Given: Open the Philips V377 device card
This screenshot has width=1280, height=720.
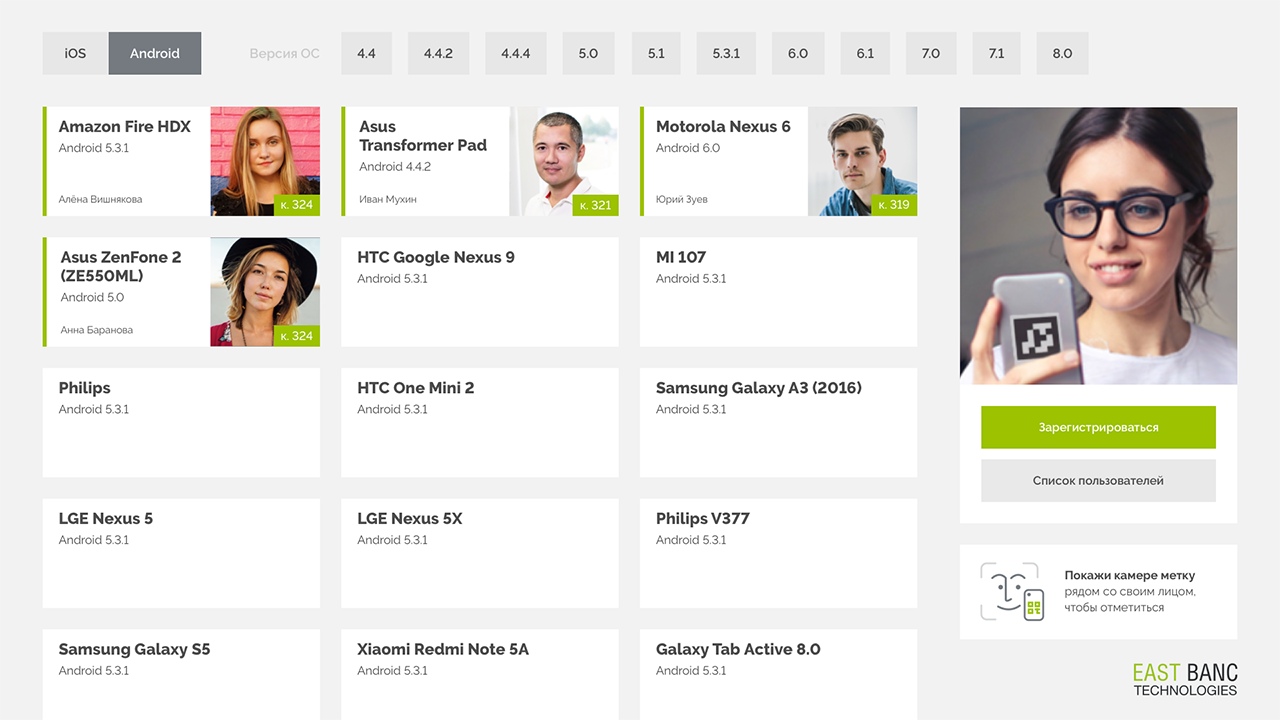Looking at the screenshot, I should click(x=778, y=553).
